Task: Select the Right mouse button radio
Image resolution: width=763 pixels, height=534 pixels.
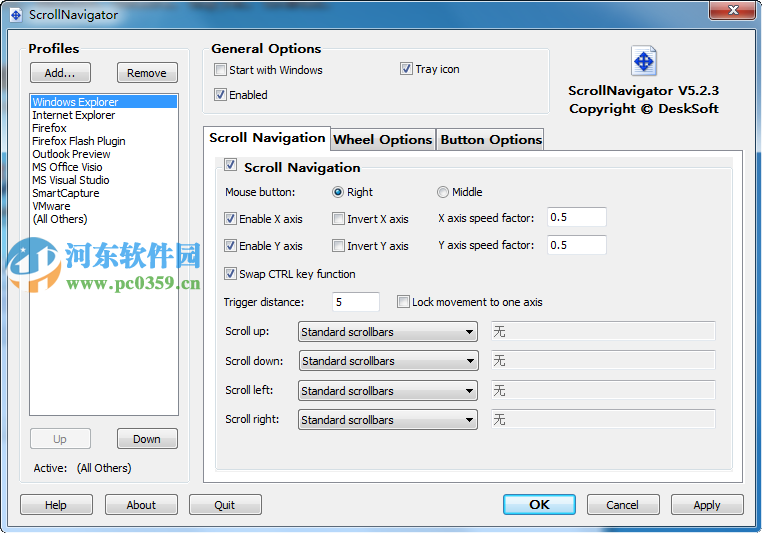Action: click(x=338, y=192)
